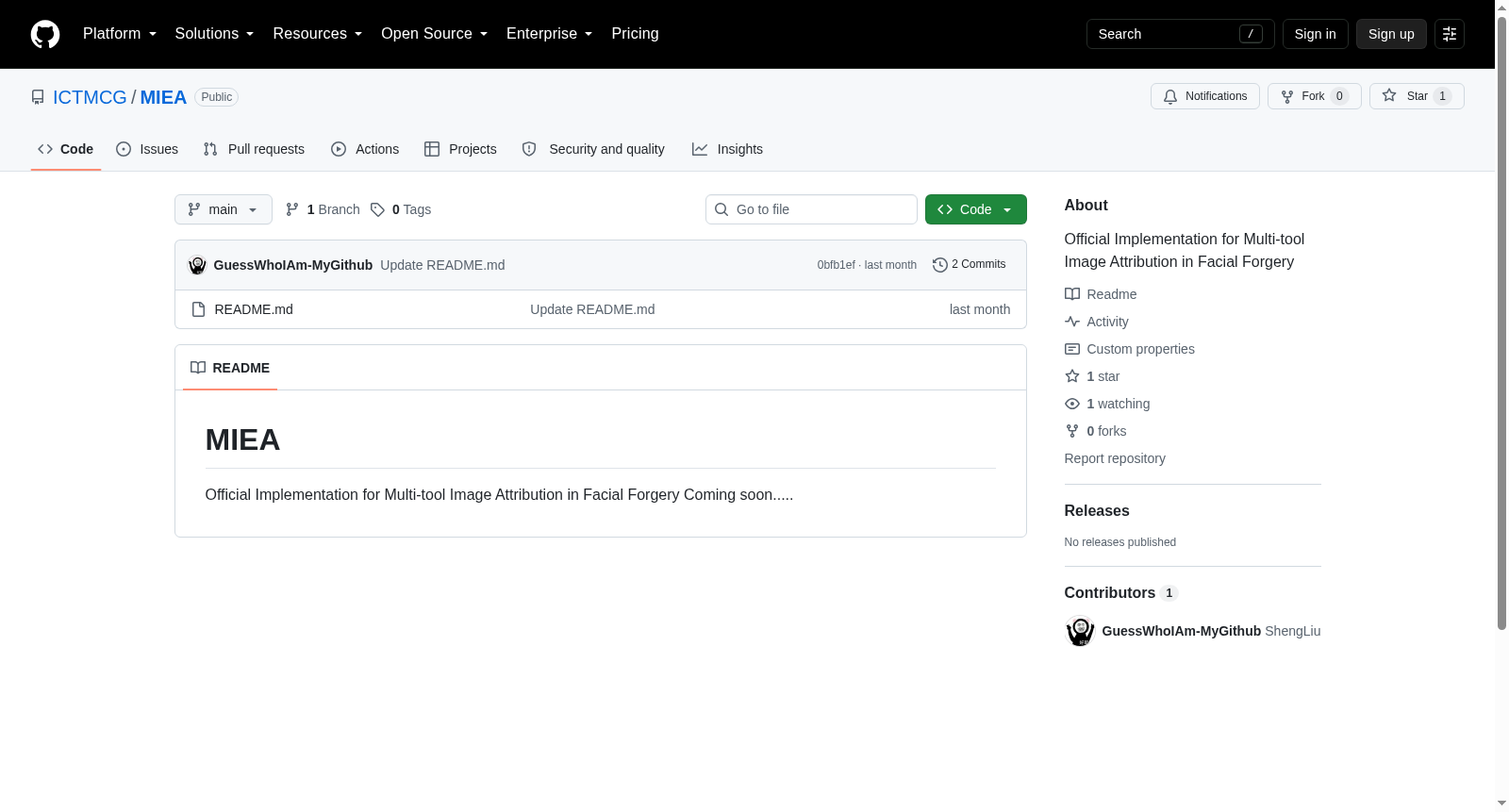The image size is (1509, 812).
Task: Click the Sign up button
Action: [x=1391, y=34]
